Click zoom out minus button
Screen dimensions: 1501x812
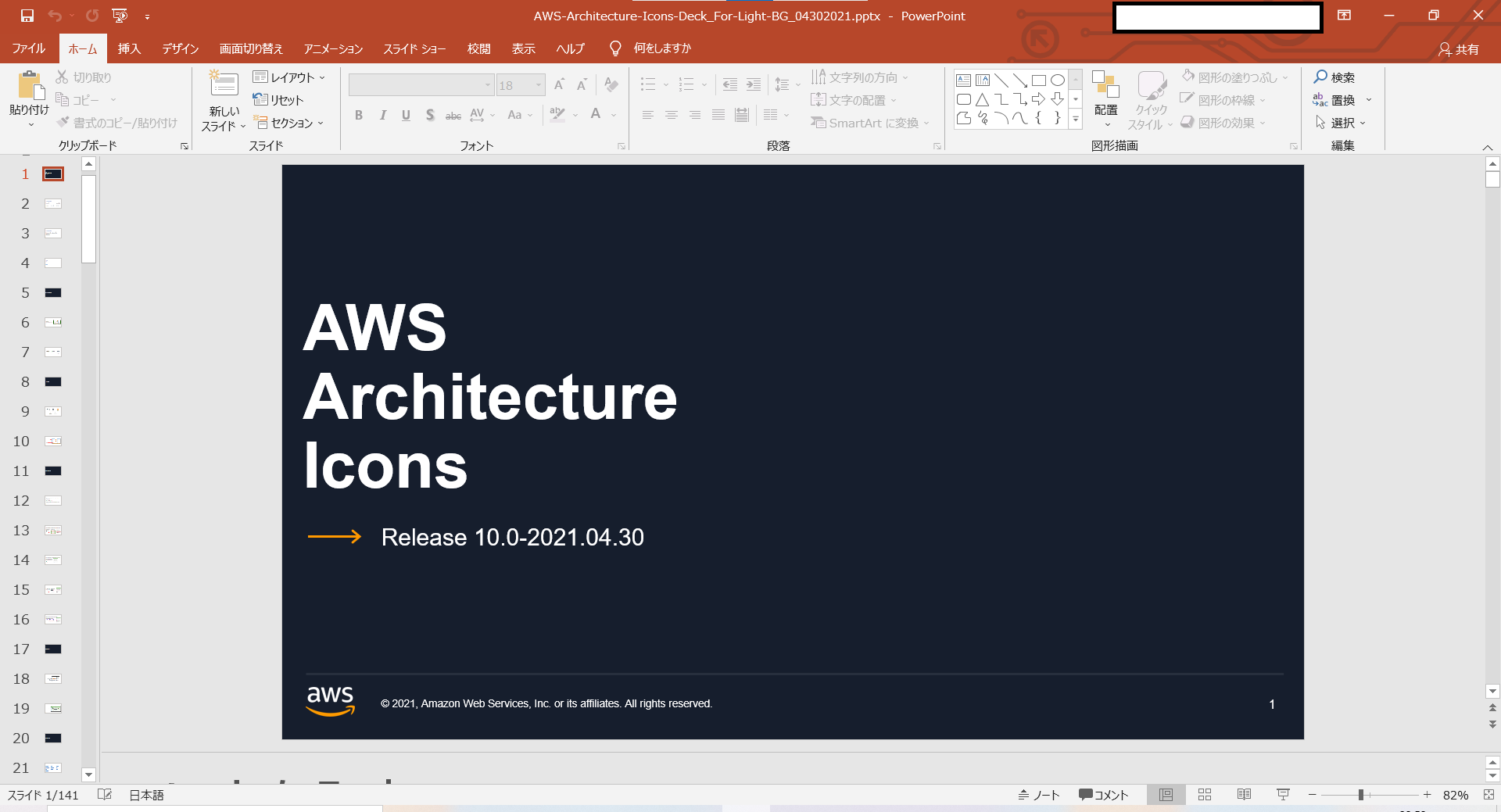tap(1313, 795)
